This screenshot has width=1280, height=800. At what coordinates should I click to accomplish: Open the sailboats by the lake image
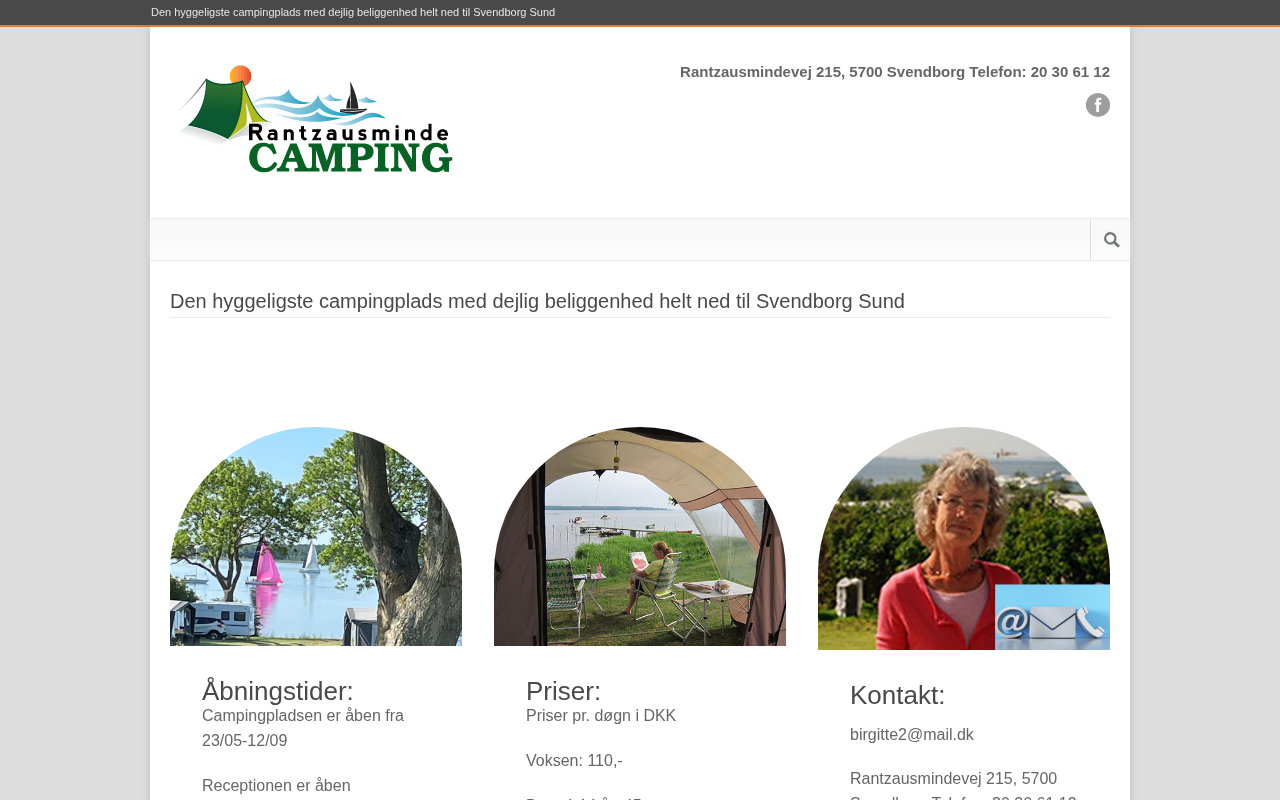pos(316,536)
